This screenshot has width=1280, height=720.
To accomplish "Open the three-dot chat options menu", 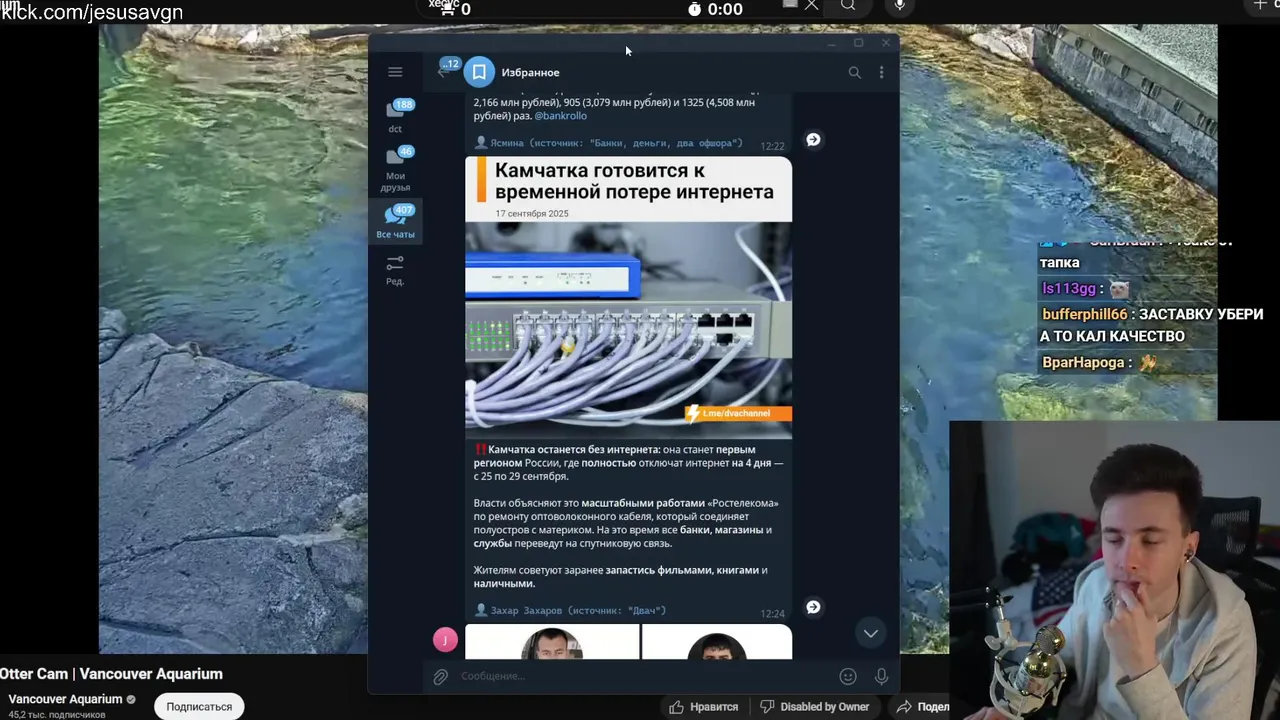I will [881, 72].
